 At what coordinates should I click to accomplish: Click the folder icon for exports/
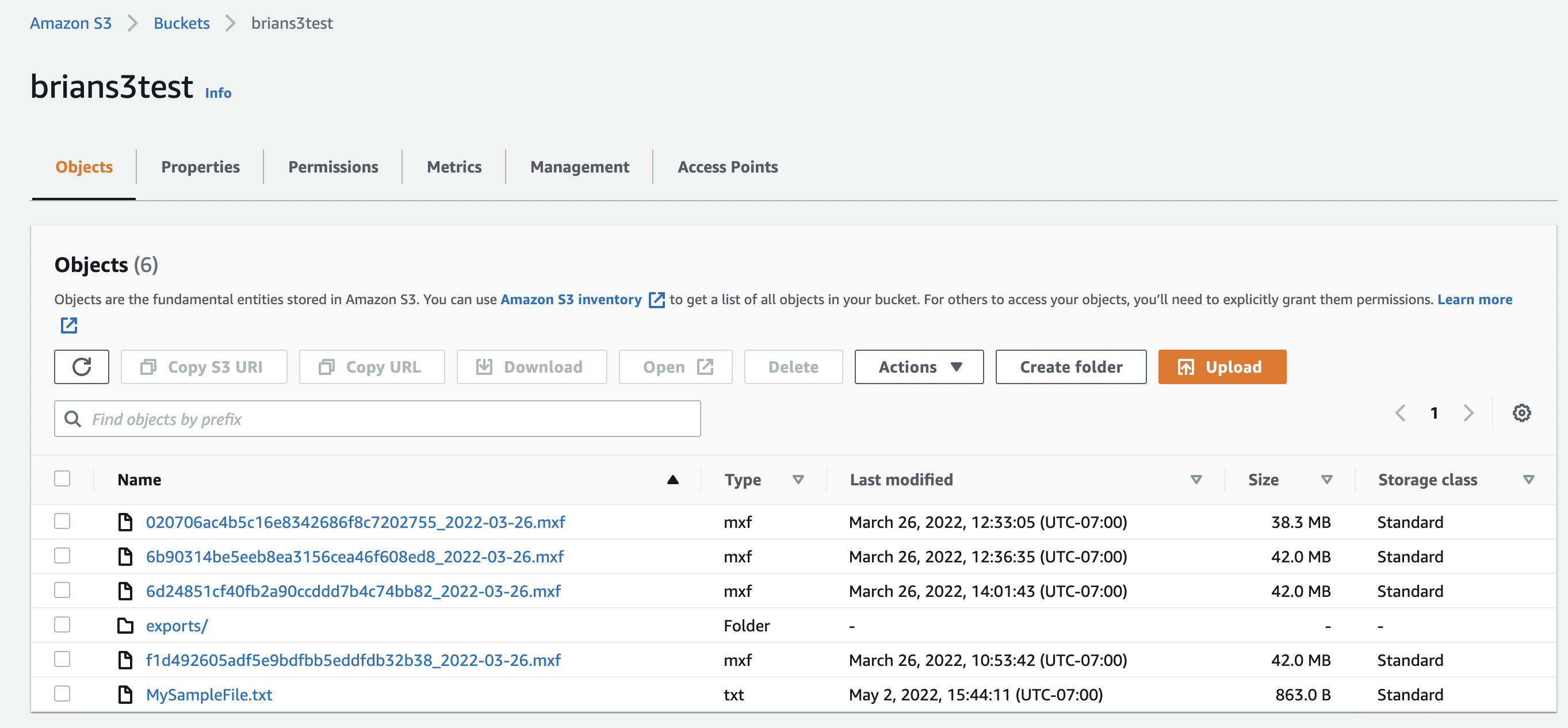[x=125, y=625]
